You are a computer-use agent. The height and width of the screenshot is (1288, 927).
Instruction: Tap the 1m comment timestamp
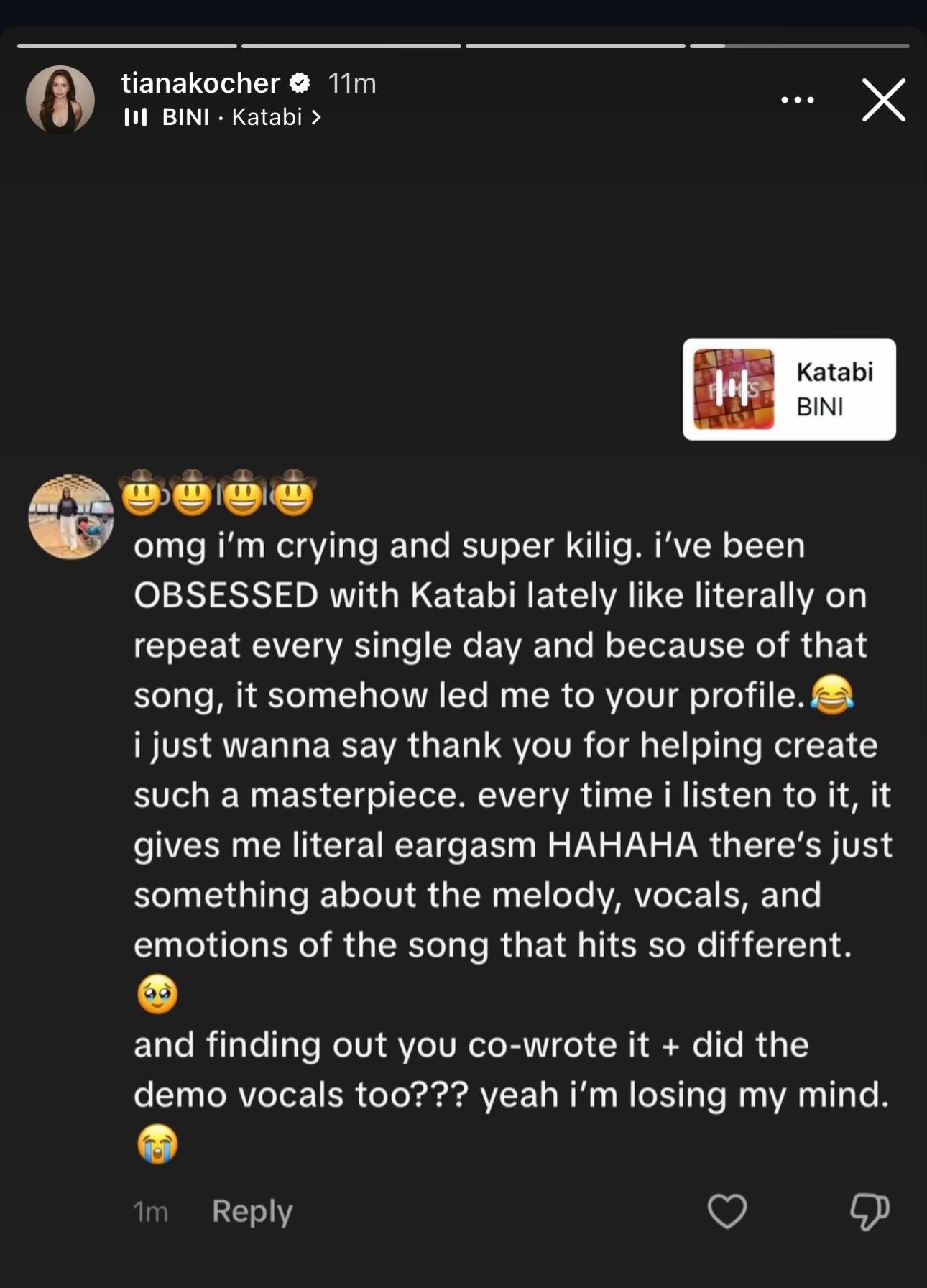(x=151, y=1212)
